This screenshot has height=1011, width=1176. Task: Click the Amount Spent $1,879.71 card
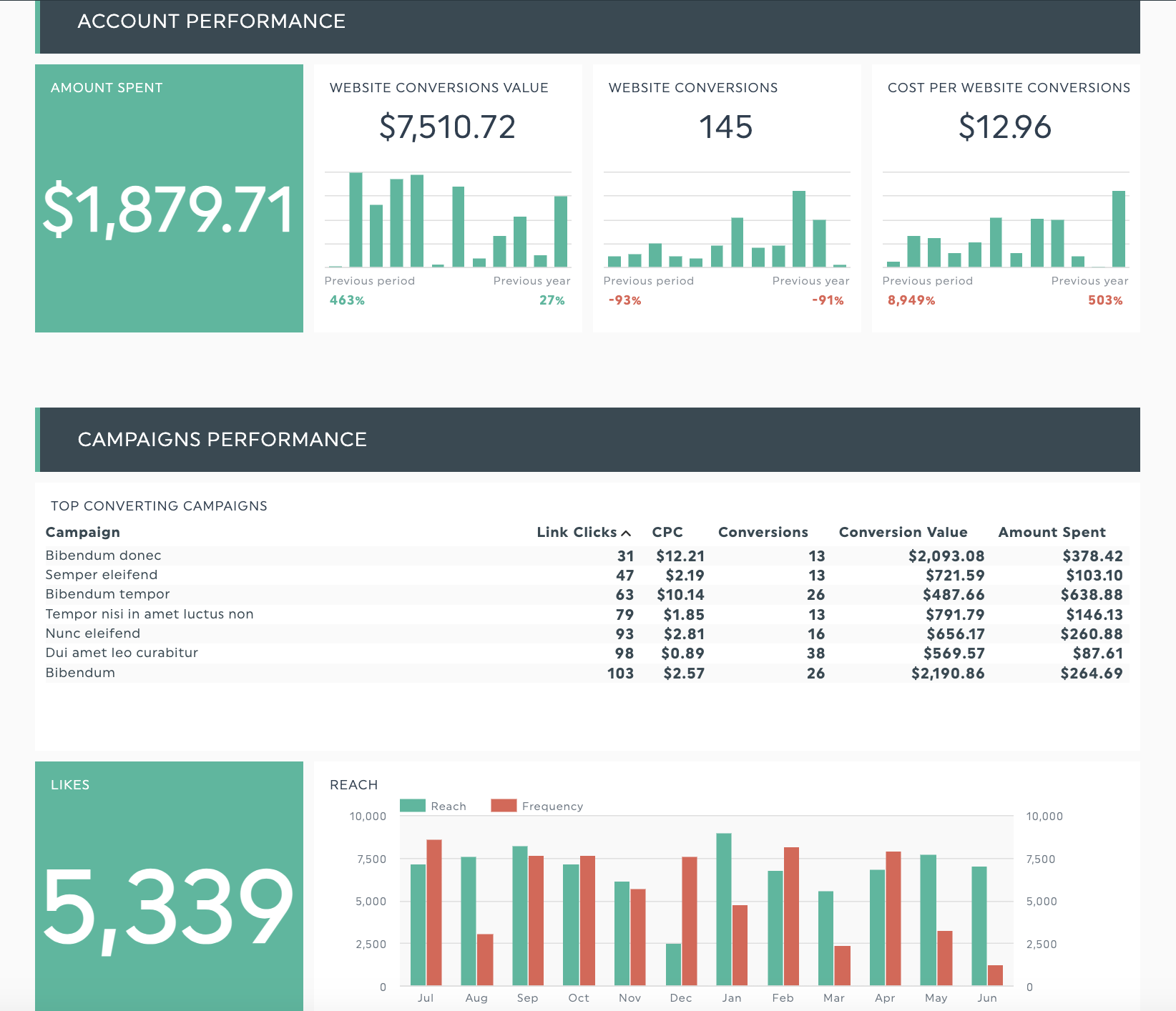click(x=169, y=209)
